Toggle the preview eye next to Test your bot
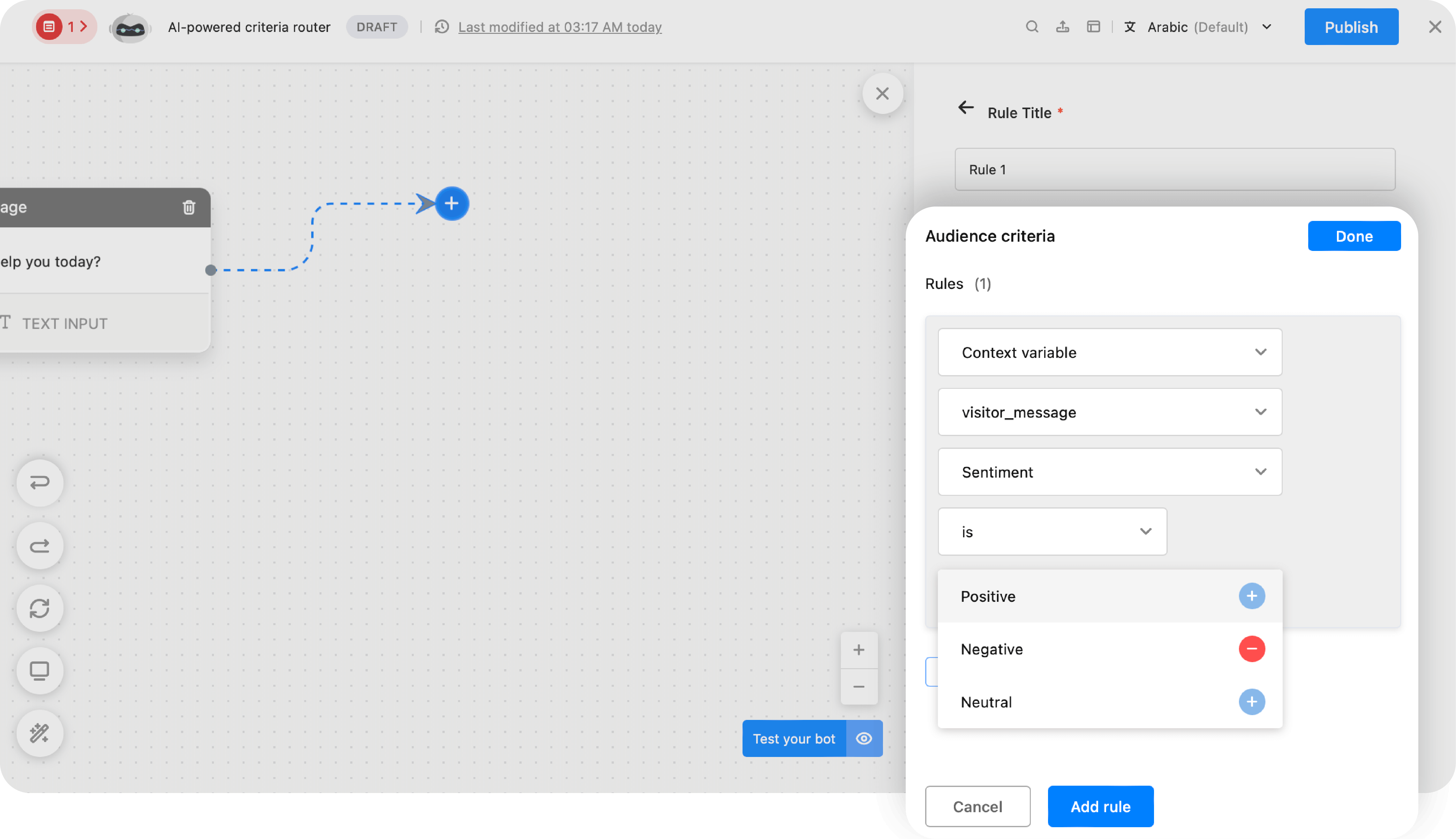The image size is (1456, 839). pos(864,738)
